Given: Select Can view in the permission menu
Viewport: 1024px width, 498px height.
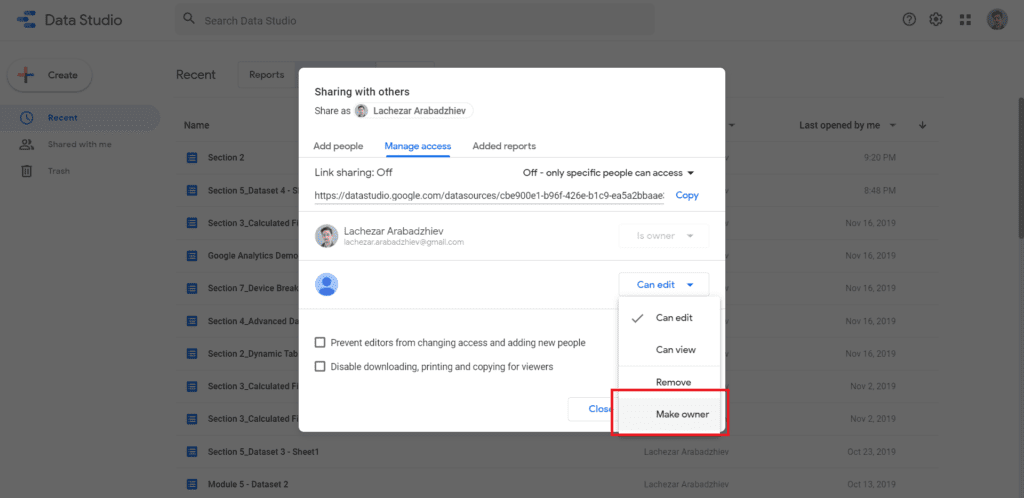Looking at the screenshot, I should click(669, 350).
